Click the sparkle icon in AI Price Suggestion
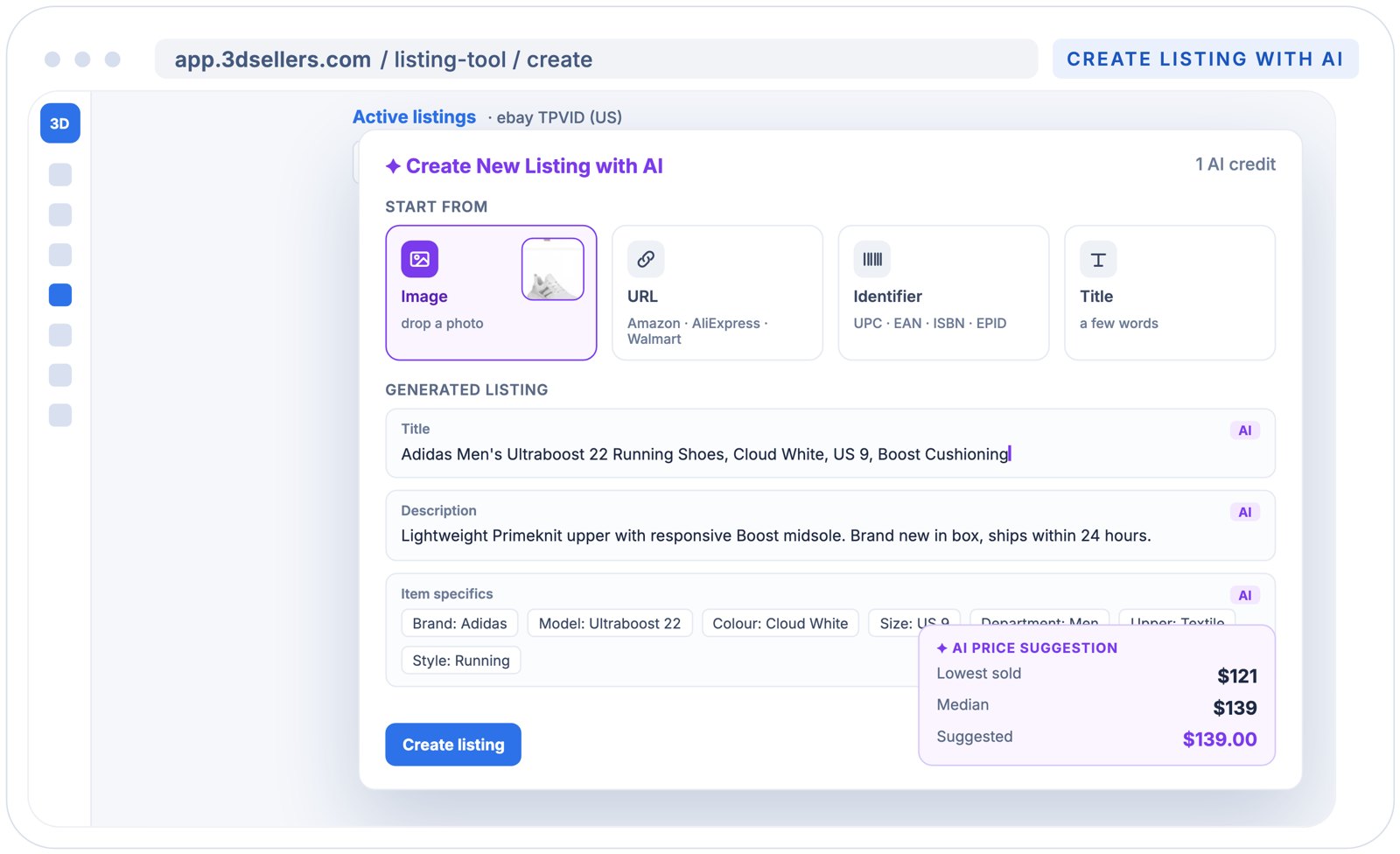This screenshot has width=1400, height=854. pyautogui.click(x=941, y=648)
